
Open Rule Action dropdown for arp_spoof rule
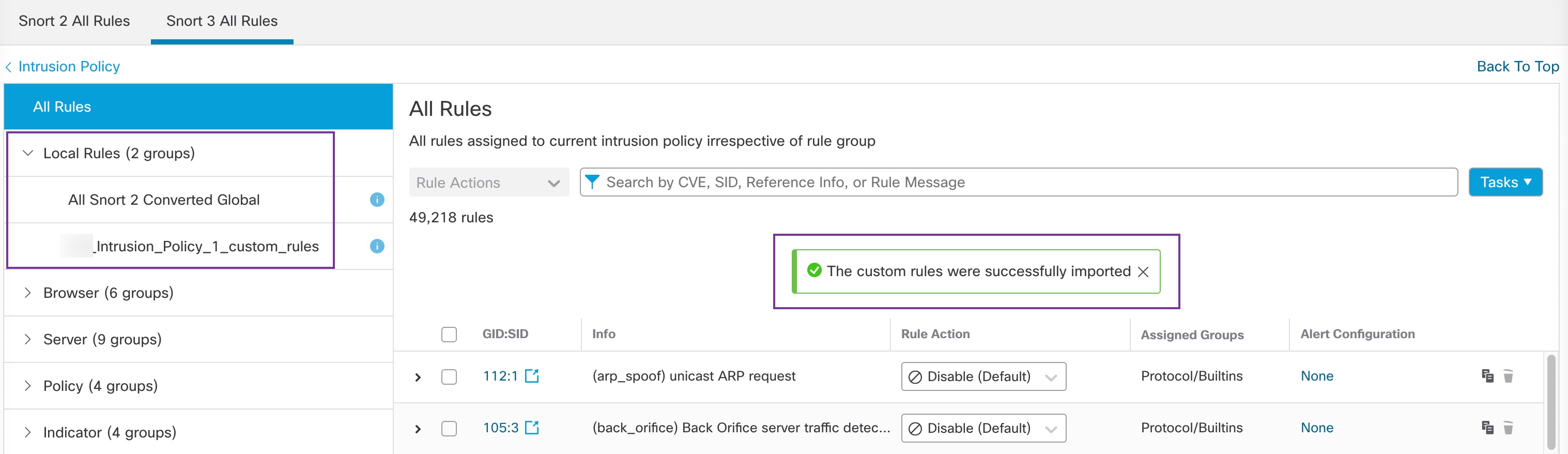983,376
